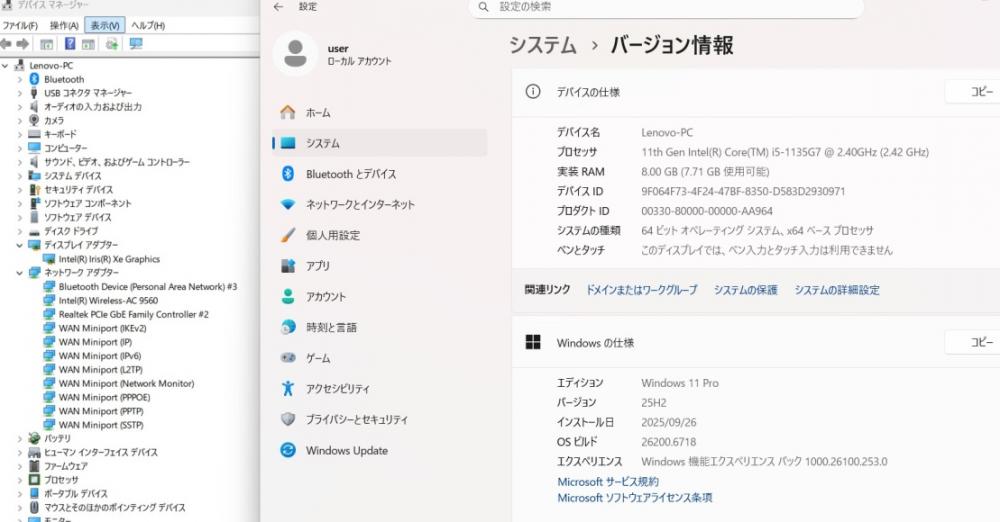Select Realtek PCIe GbE Family Controller #2
Image resolution: width=1000 pixels, height=522 pixels.
(133, 315)
